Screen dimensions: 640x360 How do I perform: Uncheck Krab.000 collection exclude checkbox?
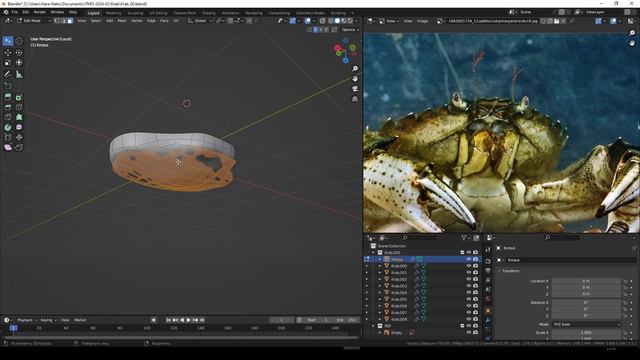click(462, 253)
